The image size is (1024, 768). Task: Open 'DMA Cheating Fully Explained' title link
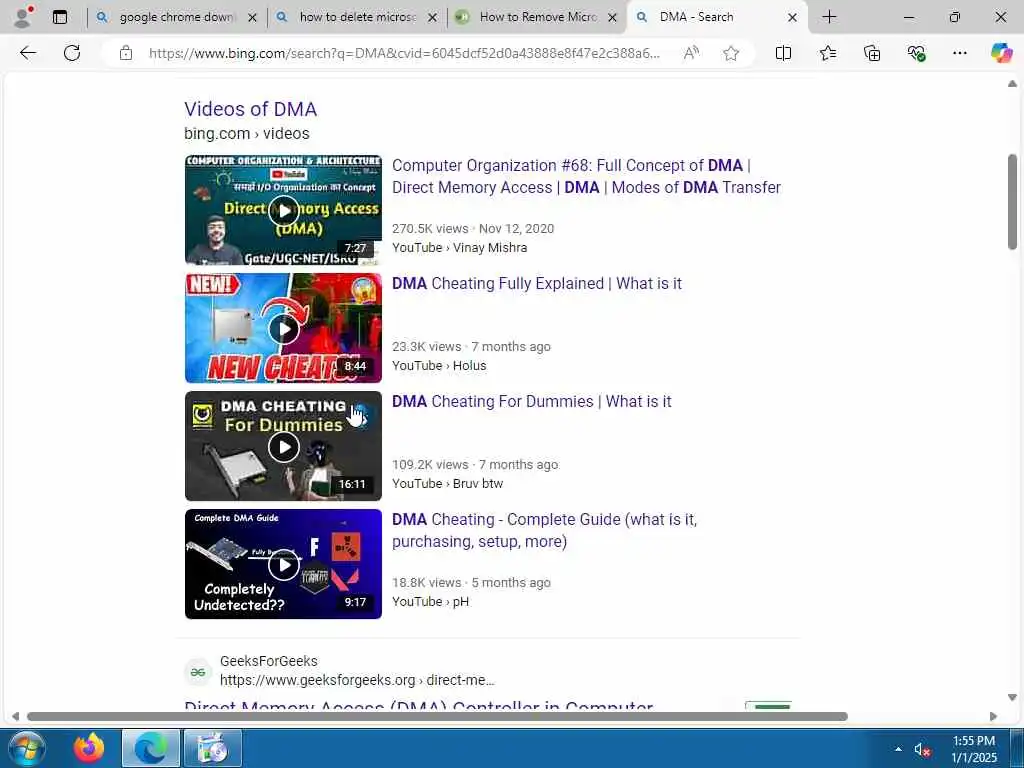coord(537,283)
